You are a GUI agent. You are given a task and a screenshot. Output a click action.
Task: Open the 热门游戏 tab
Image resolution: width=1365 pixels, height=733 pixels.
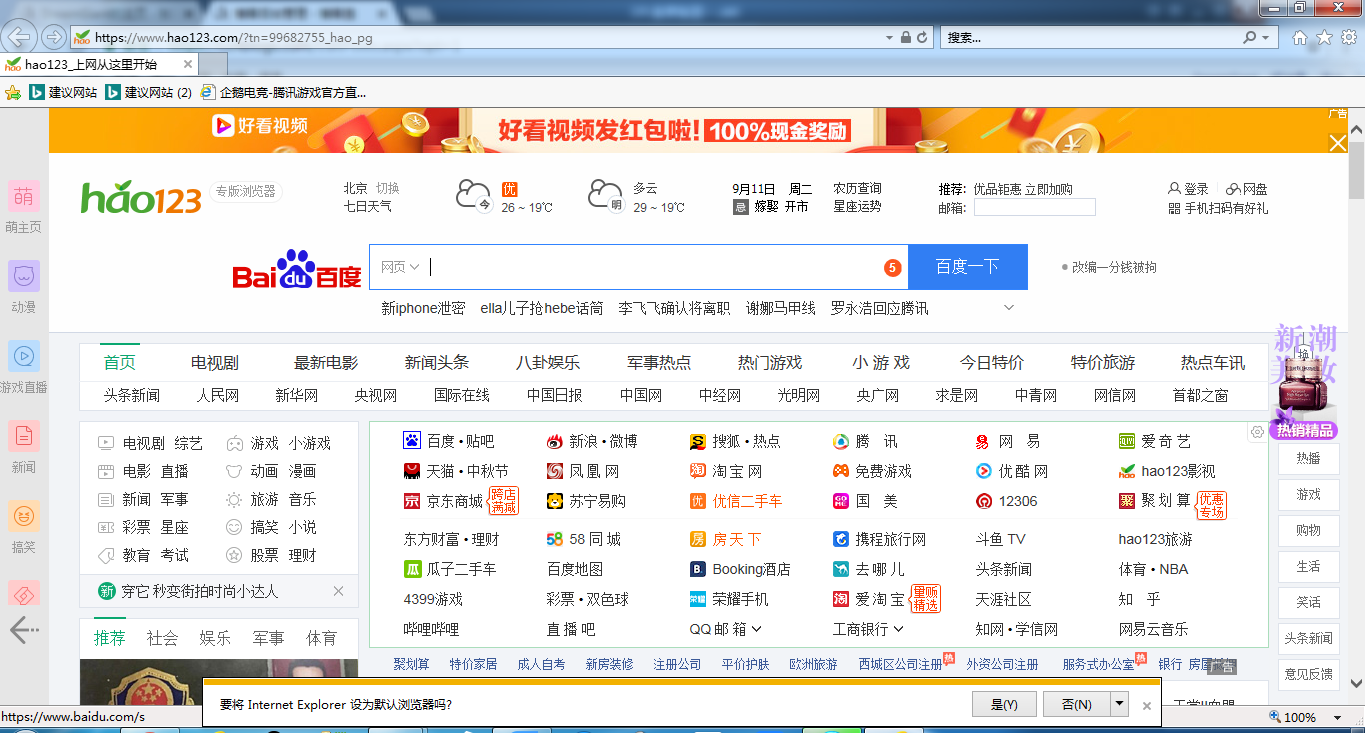click(x=770, y=362)
